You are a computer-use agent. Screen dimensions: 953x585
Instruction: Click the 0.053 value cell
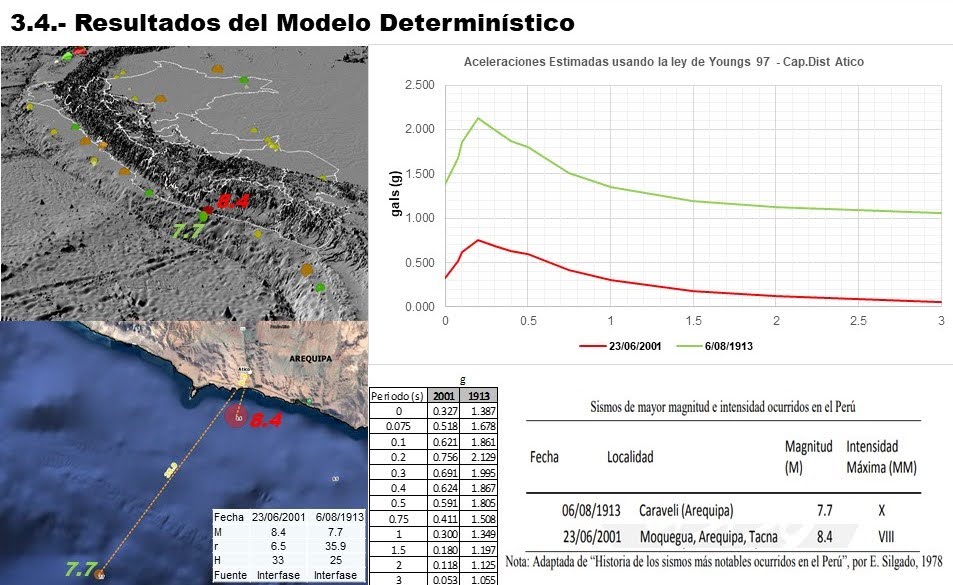click(x=444, y=580)
